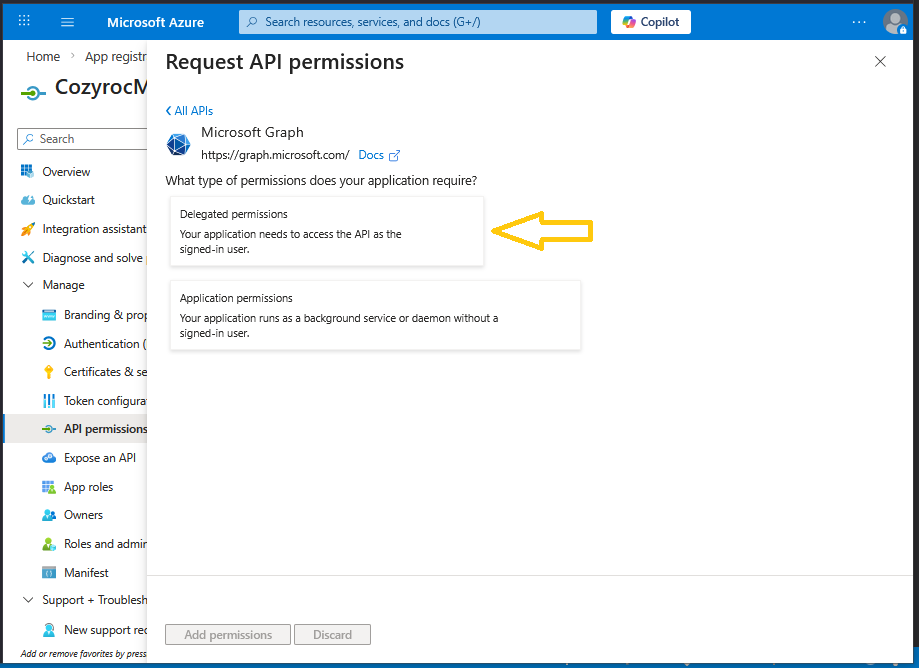Collapse the Manage section
Image resolution: width=919 pixels, height=668 pixels.
tap(27, 285)
